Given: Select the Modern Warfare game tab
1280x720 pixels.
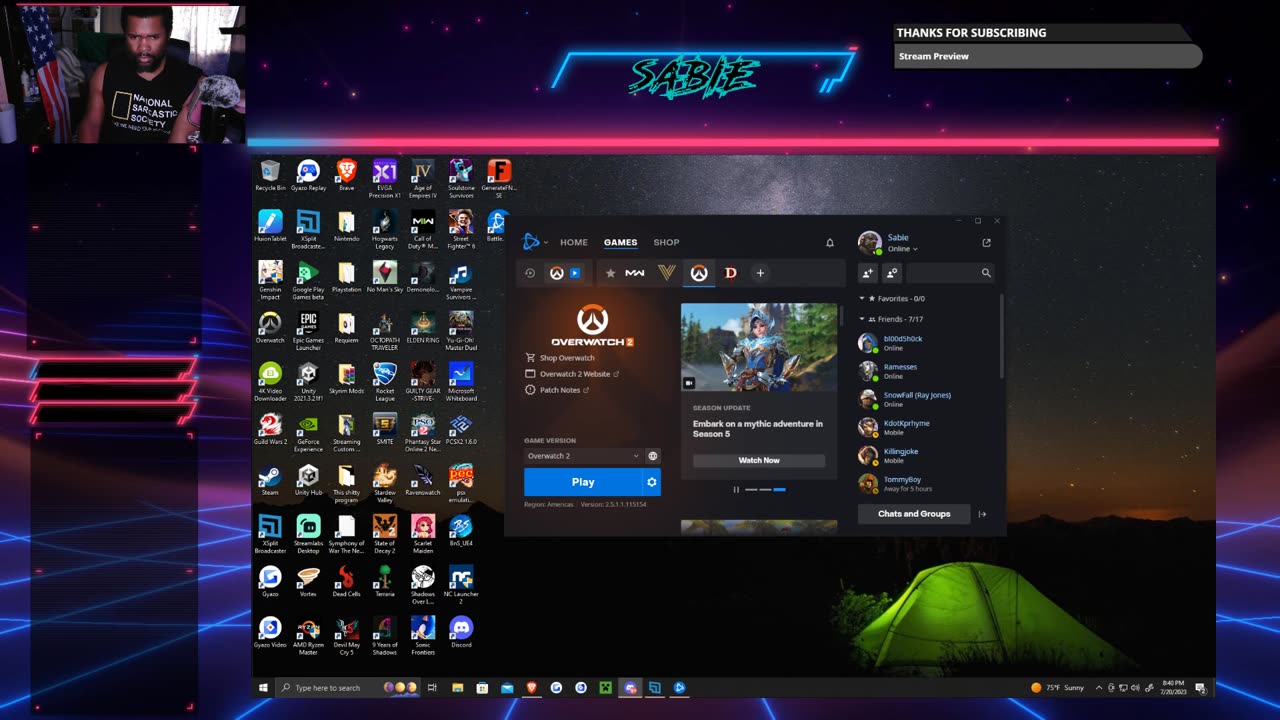Looking at the screenshot, I should (635, 273).
